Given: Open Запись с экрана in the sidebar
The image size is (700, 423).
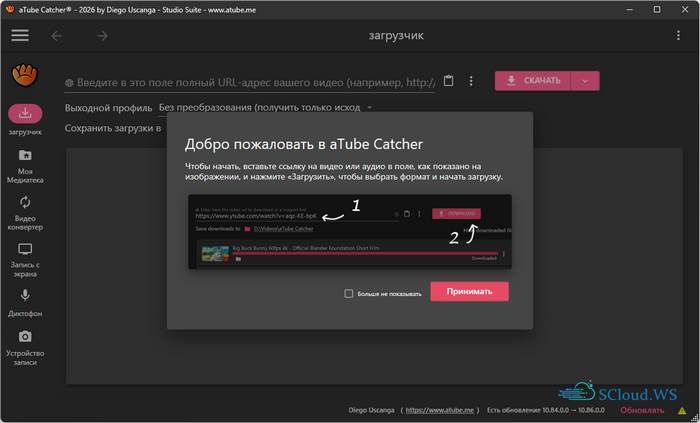Looking at the screenshot, I should click(x=25, y=260).
